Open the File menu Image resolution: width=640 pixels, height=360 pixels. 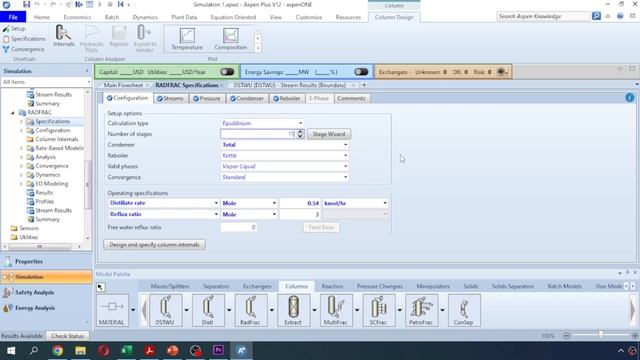point(13,17)
